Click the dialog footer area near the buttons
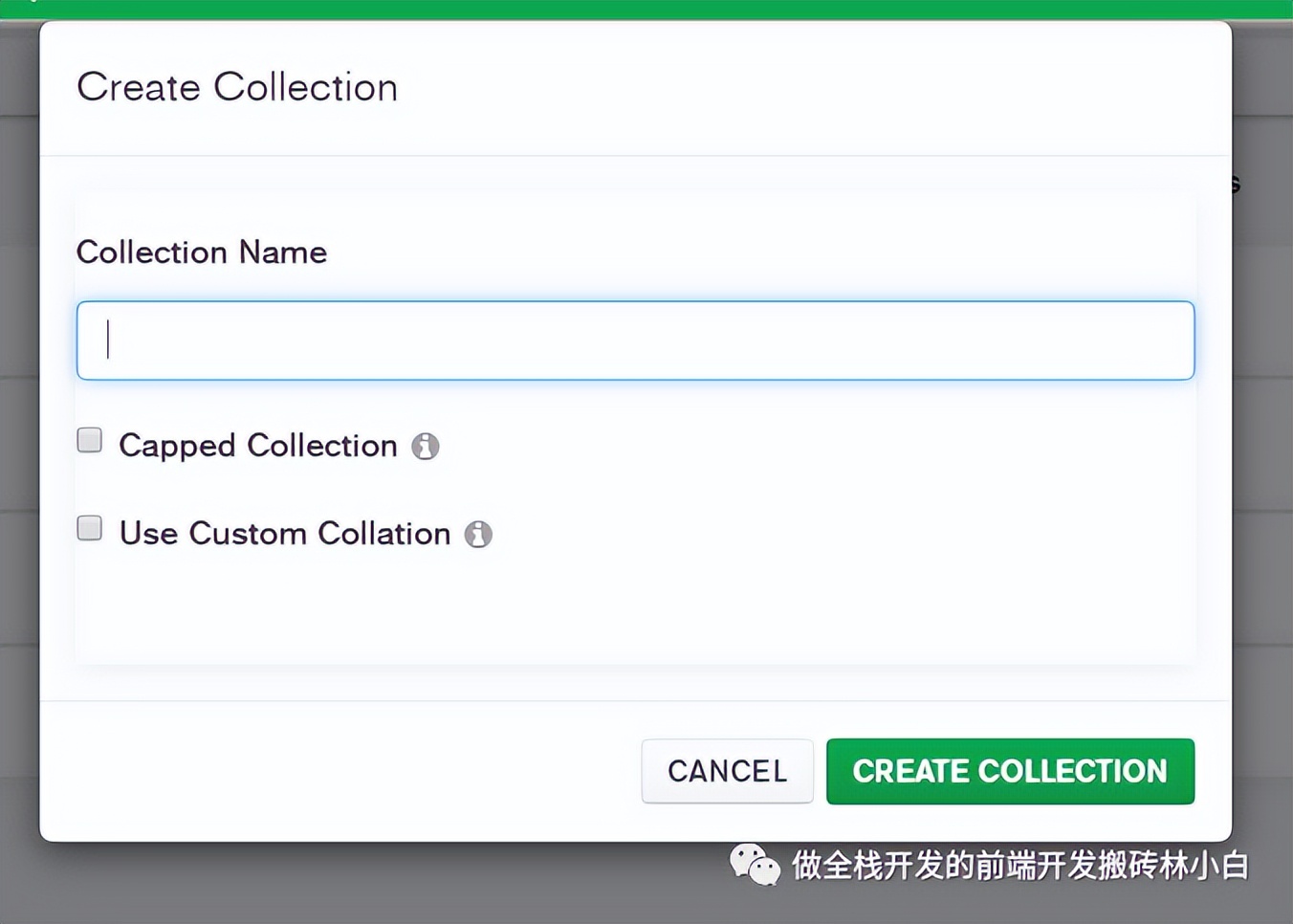 pyautogui.click(x=383, y=771)
